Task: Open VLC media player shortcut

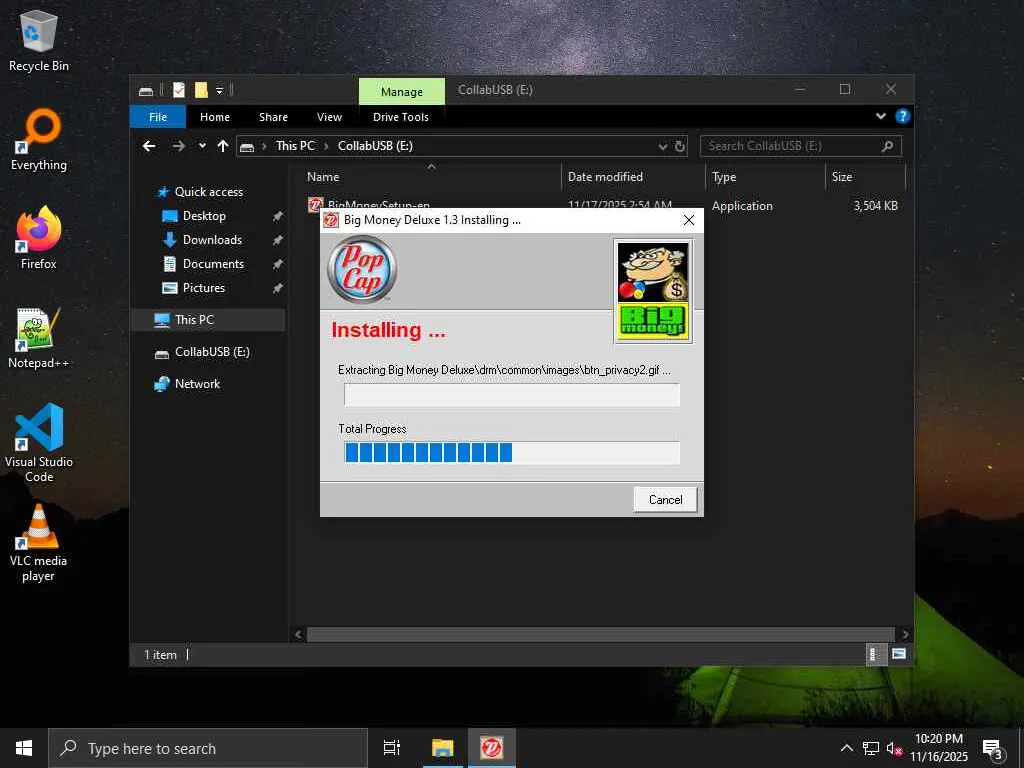Action: coord(39,542)
